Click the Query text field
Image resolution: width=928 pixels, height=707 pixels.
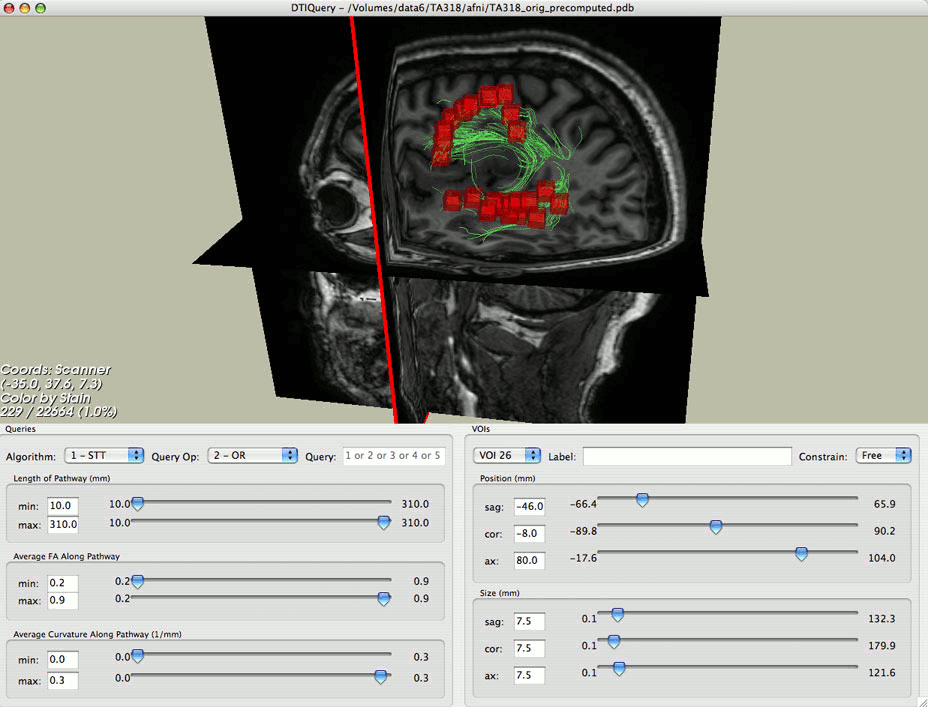point(394,456)
